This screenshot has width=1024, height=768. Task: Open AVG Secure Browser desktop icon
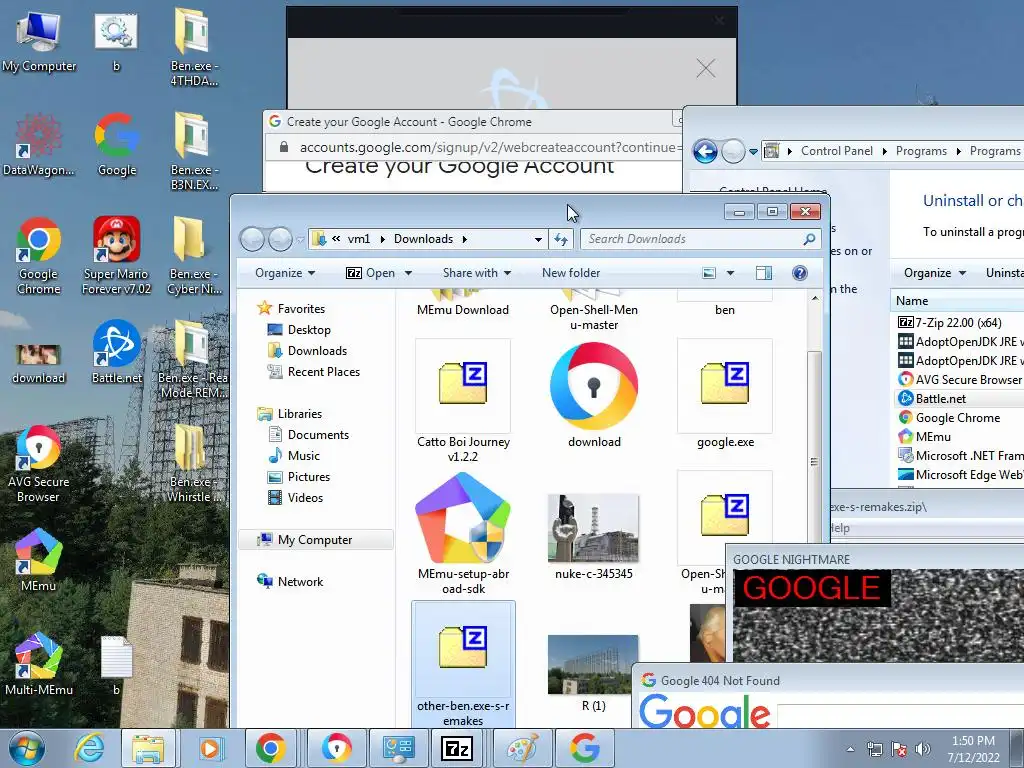click(x=39, y=464)
